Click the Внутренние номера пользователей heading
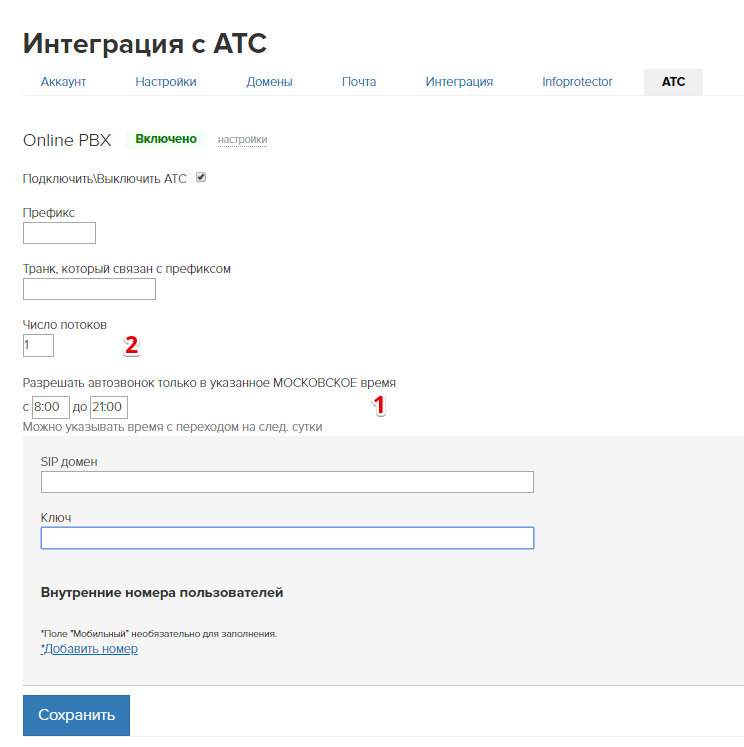 tap(162, 593)
